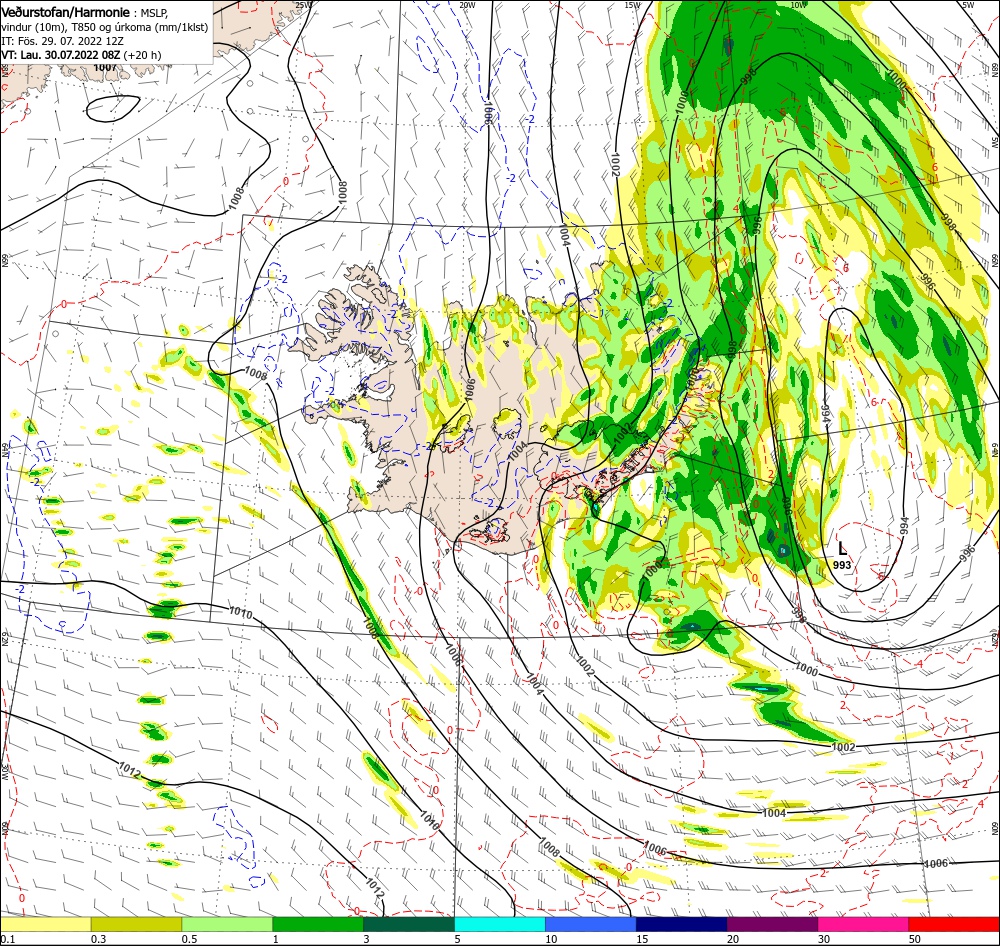Image resolution: width=1000 pixels, height=946 pixels.
Task: Click the '20W' longitude label
Action: click(x=467, y=4)
